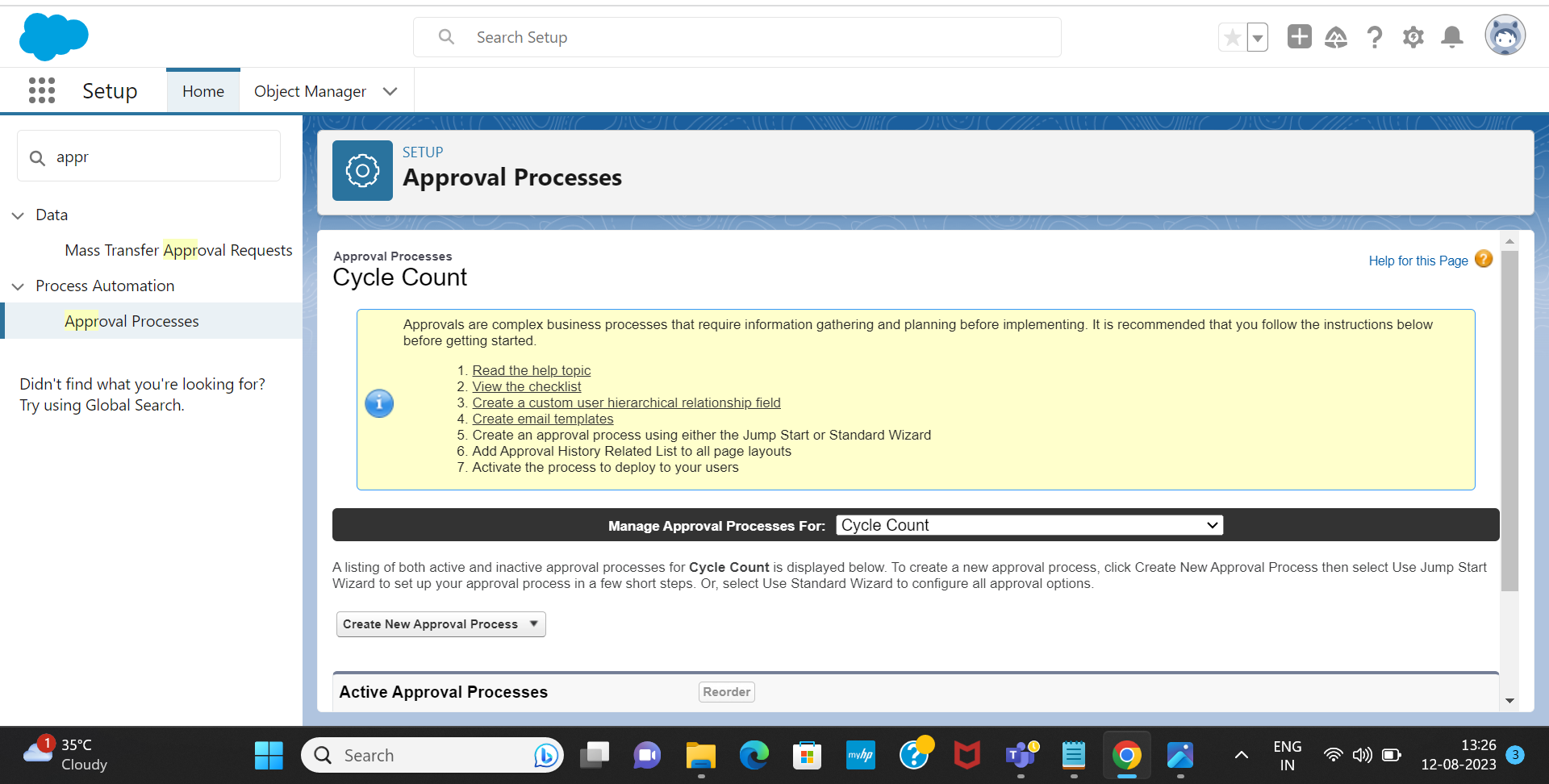The height and width of the screenshot is (784, 1549).
Task: Switch to the Home tab
Action: (203, 91)
